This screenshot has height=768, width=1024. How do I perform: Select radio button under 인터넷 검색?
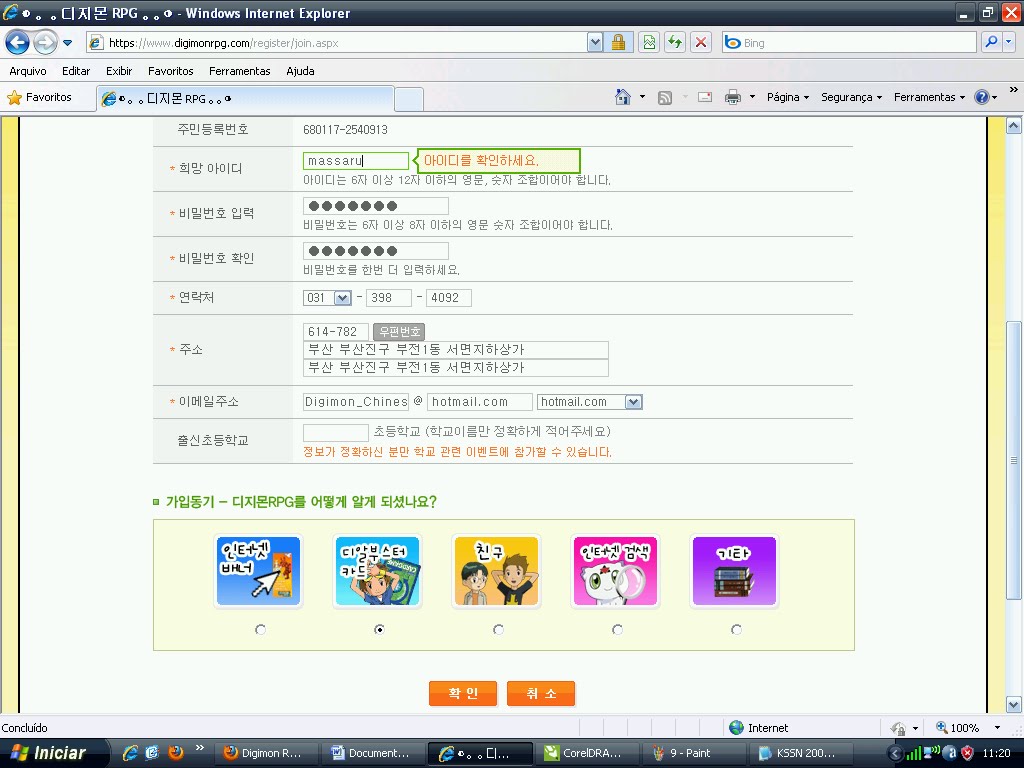pos(617,630)
